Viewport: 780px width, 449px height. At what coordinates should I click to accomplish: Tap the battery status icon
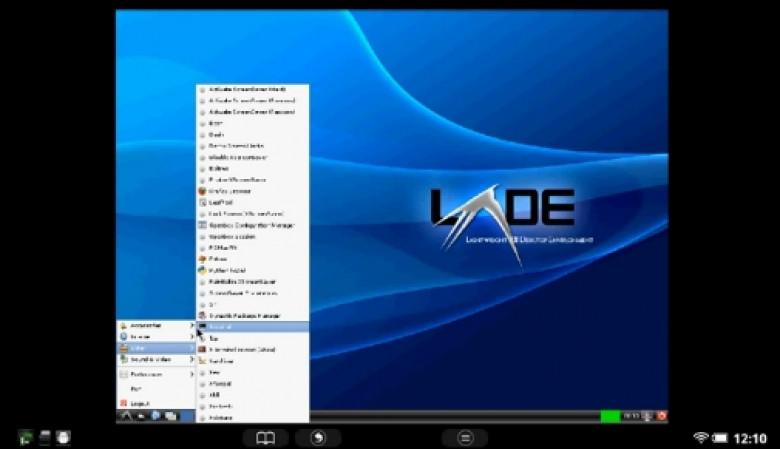(719, 438)
